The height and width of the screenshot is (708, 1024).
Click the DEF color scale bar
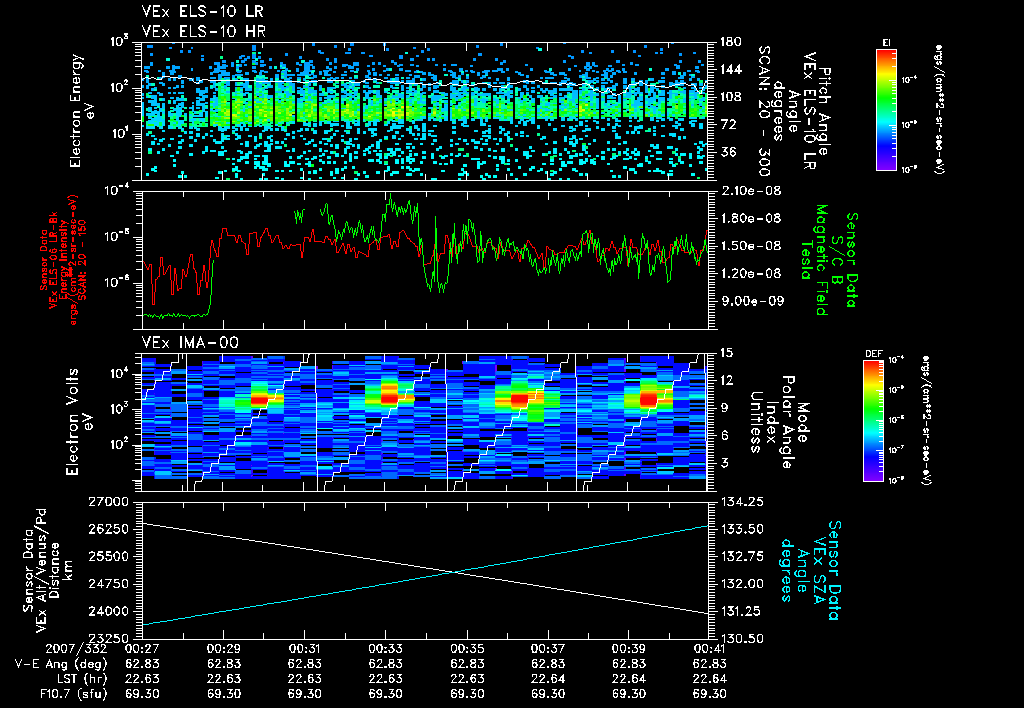tap(873, 421)
